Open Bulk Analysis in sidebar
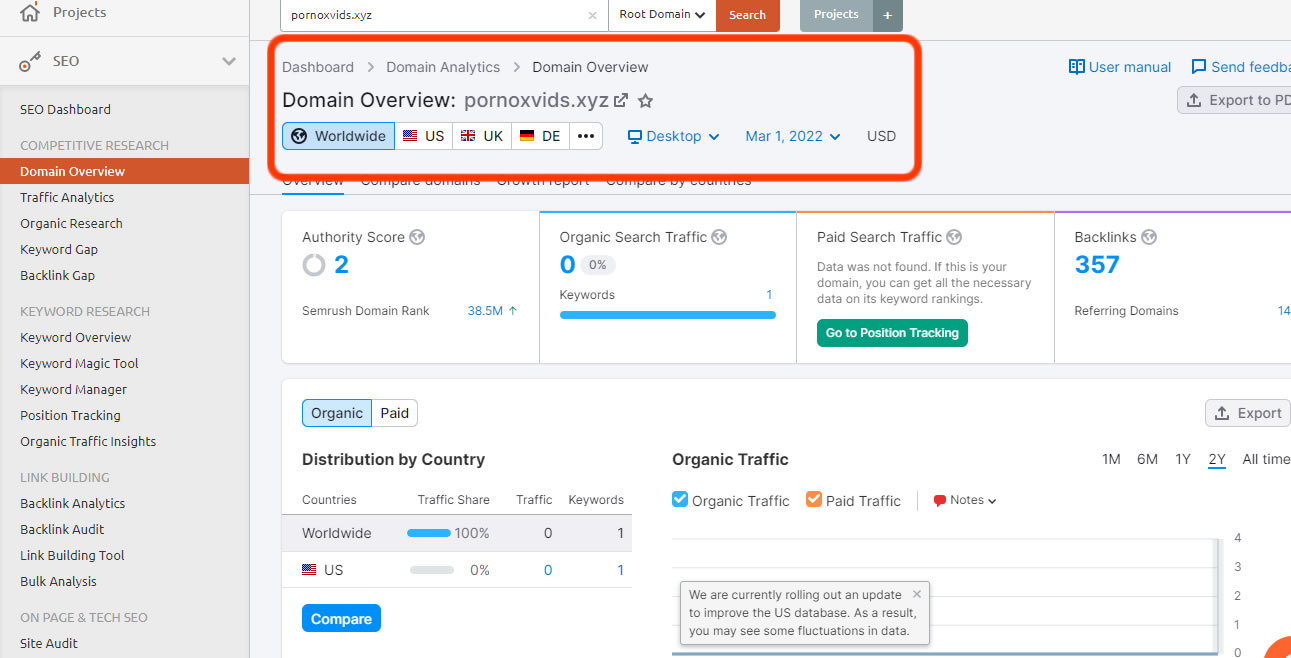 (58, 581)
